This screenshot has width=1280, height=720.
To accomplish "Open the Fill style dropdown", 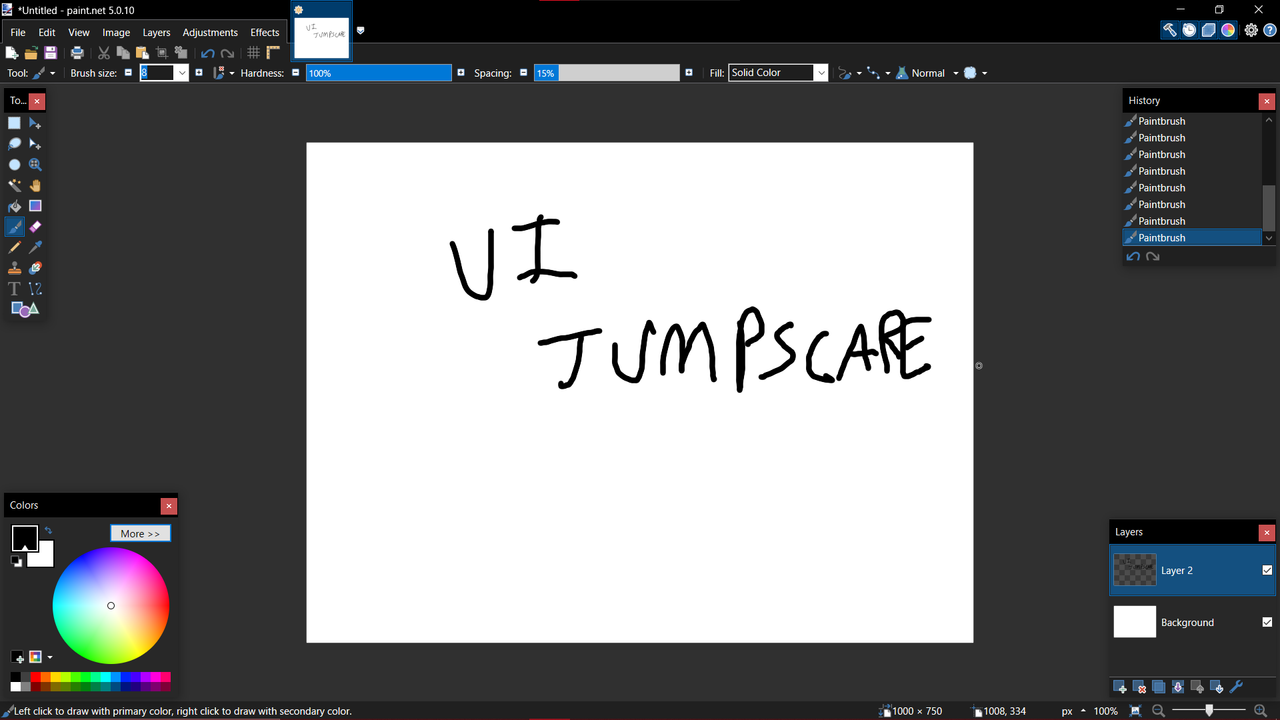I will 820,72.
